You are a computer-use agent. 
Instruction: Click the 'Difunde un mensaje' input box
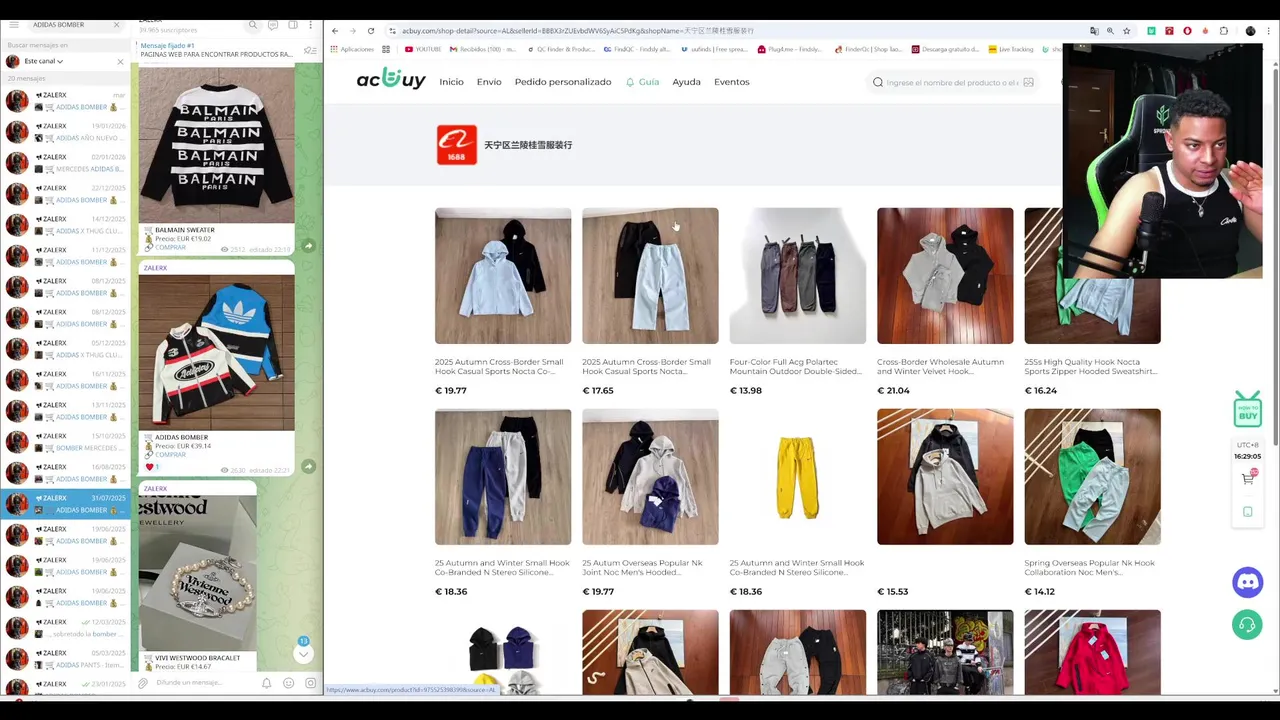pyautogui.click(x=205, y=683)
